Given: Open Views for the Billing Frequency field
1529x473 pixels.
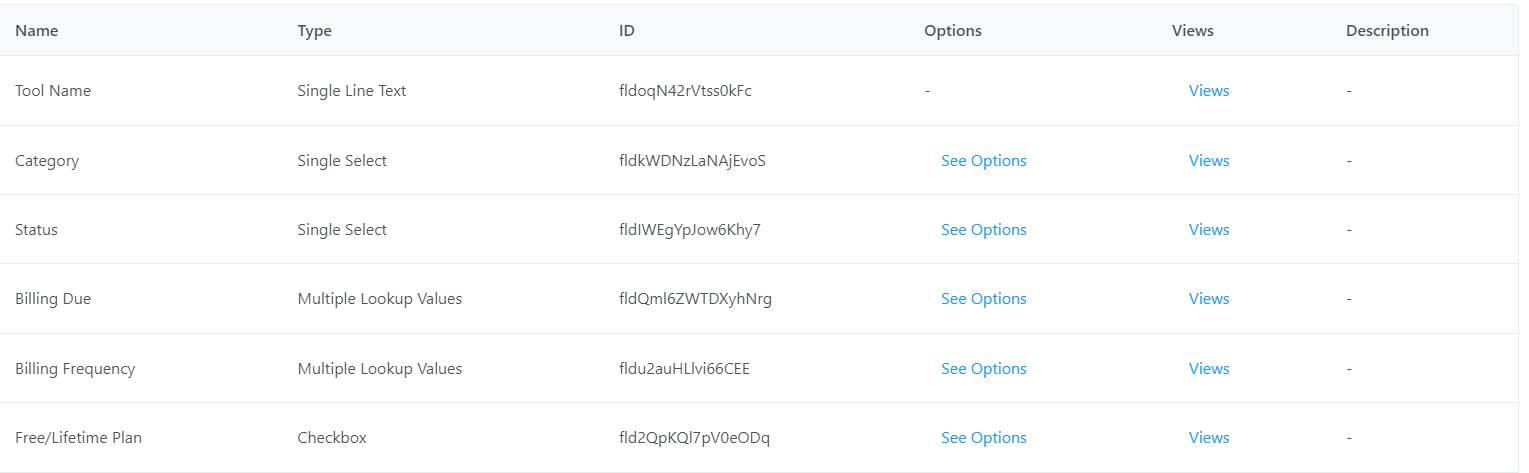Looking at the screenshot, I should (1208, 369).
